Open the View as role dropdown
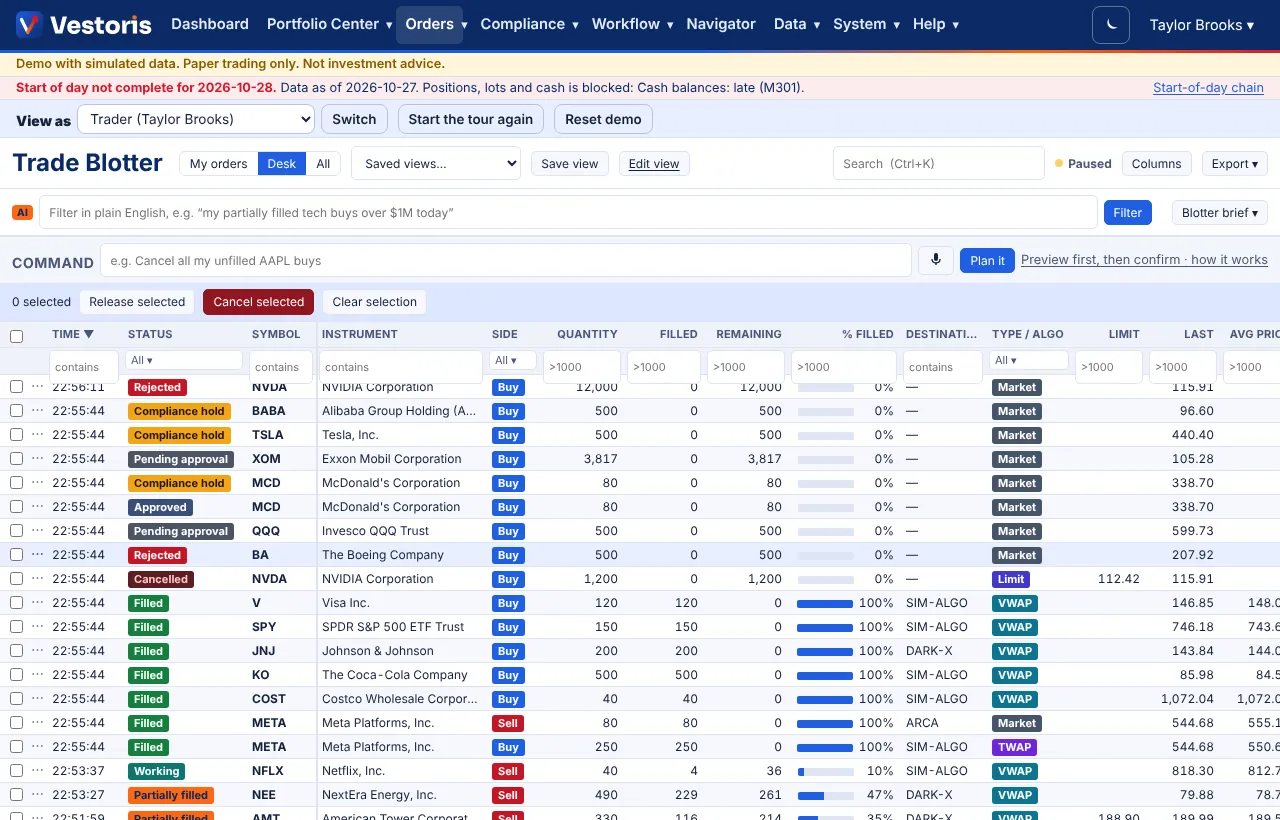1280x820 pixels. click(x=196, y=119)
